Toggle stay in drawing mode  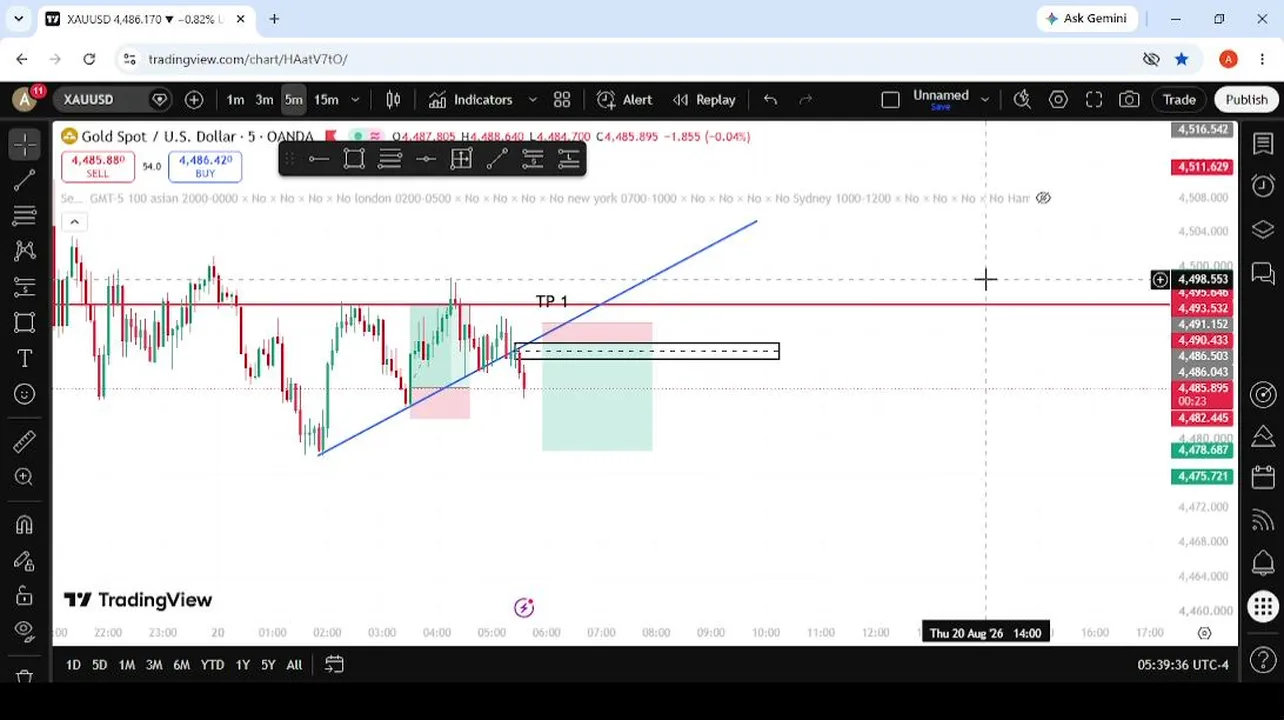coord(25,561)
